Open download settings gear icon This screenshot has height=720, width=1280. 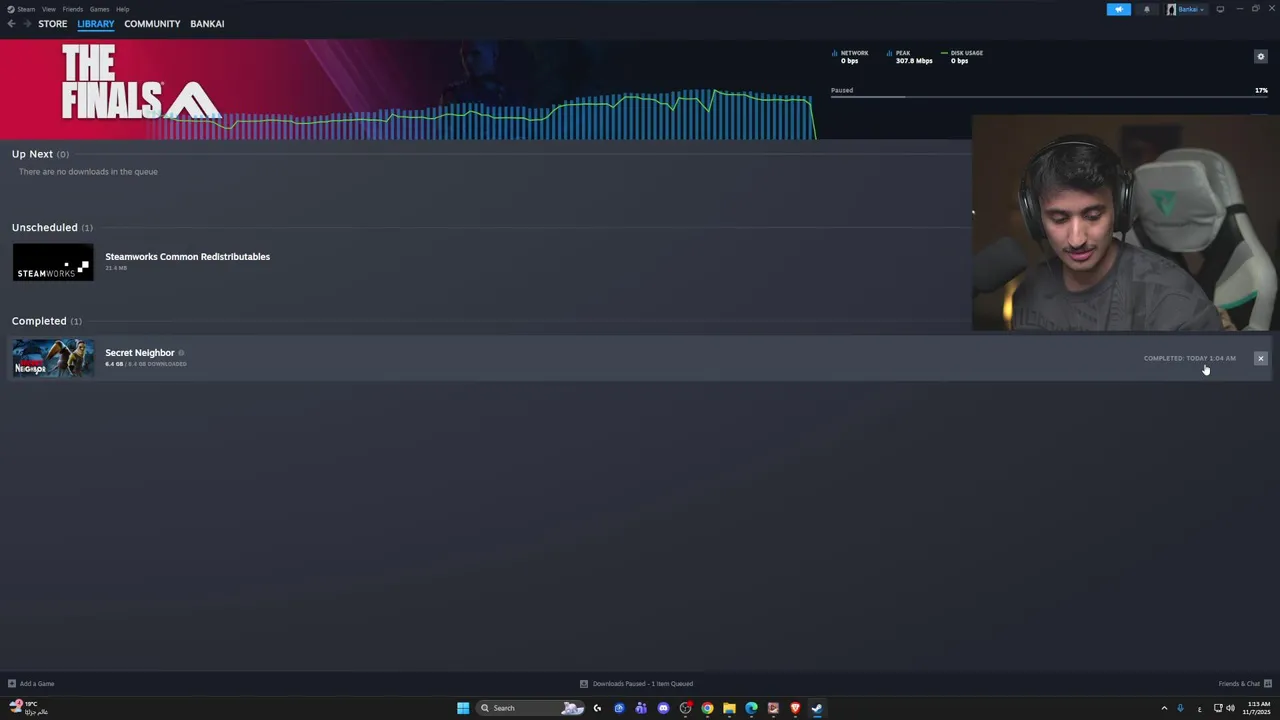point(1260,56)
